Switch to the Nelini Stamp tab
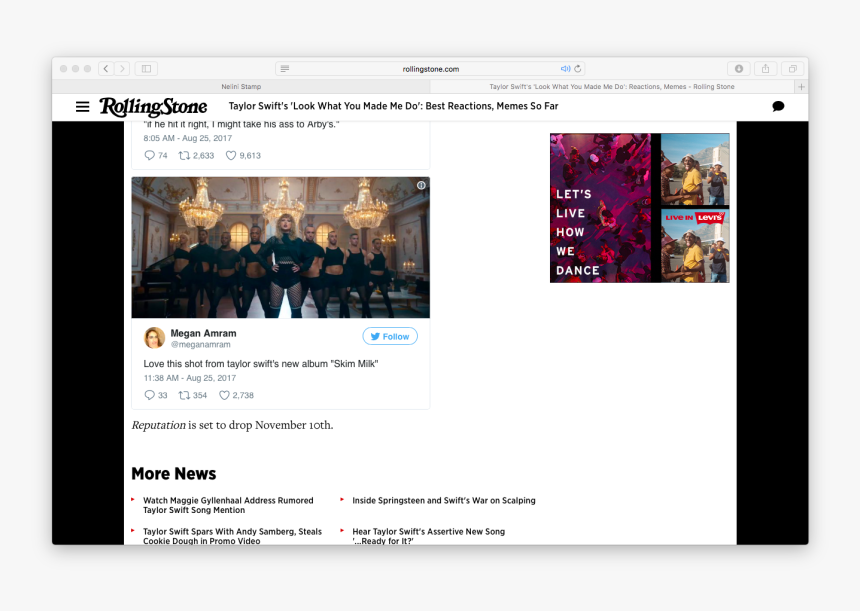The height and width of the screenshot is (611, 860). (x=241, y=87)
